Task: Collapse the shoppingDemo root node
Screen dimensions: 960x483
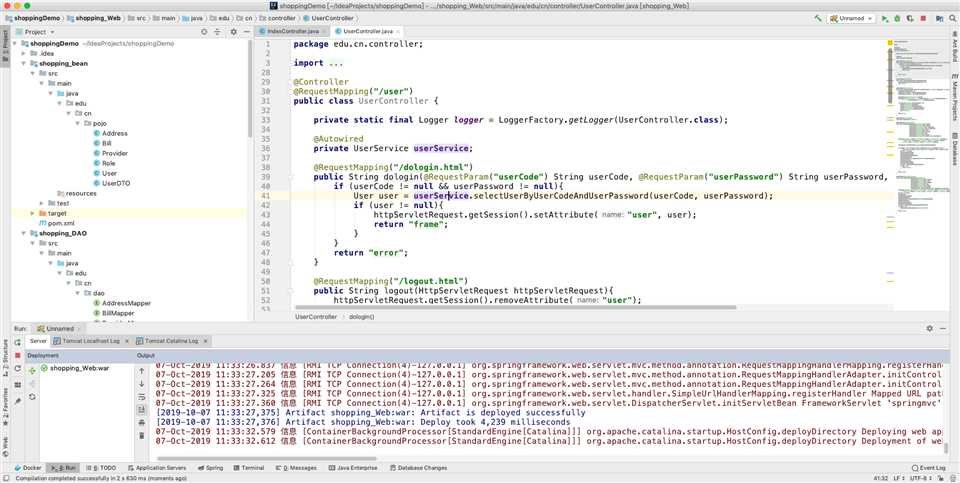Action: point(15,43)
